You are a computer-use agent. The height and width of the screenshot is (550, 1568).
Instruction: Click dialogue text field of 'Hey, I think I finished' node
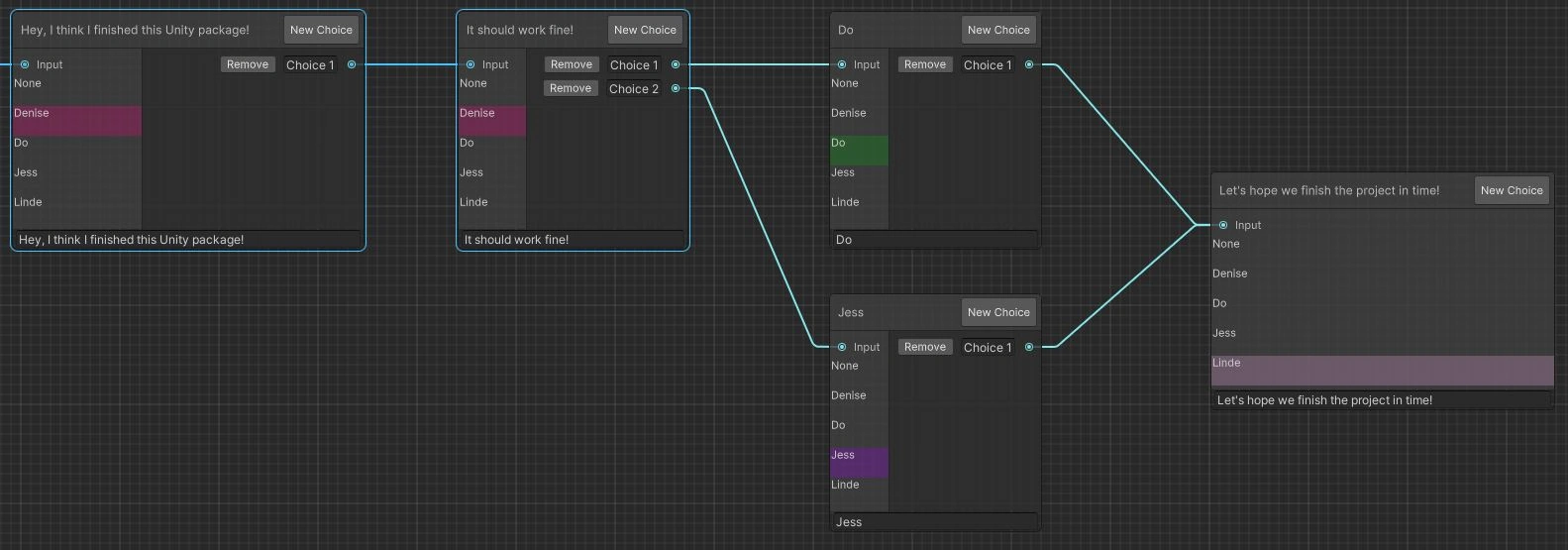click(x=187, y=240)
